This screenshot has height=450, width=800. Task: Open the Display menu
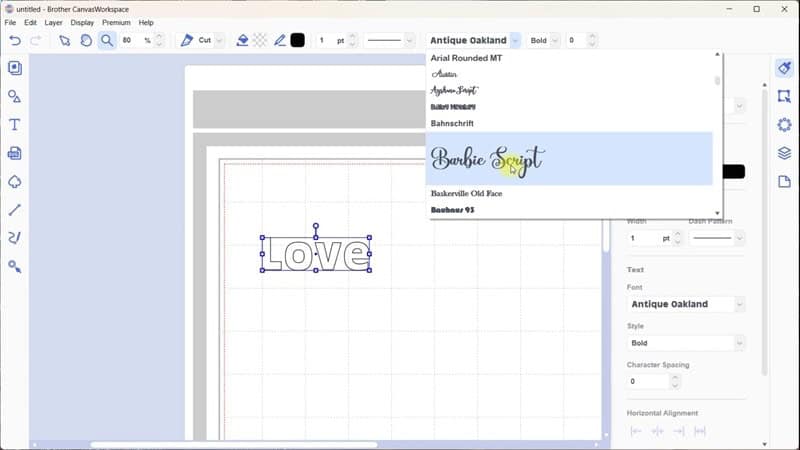coord(82,22)
